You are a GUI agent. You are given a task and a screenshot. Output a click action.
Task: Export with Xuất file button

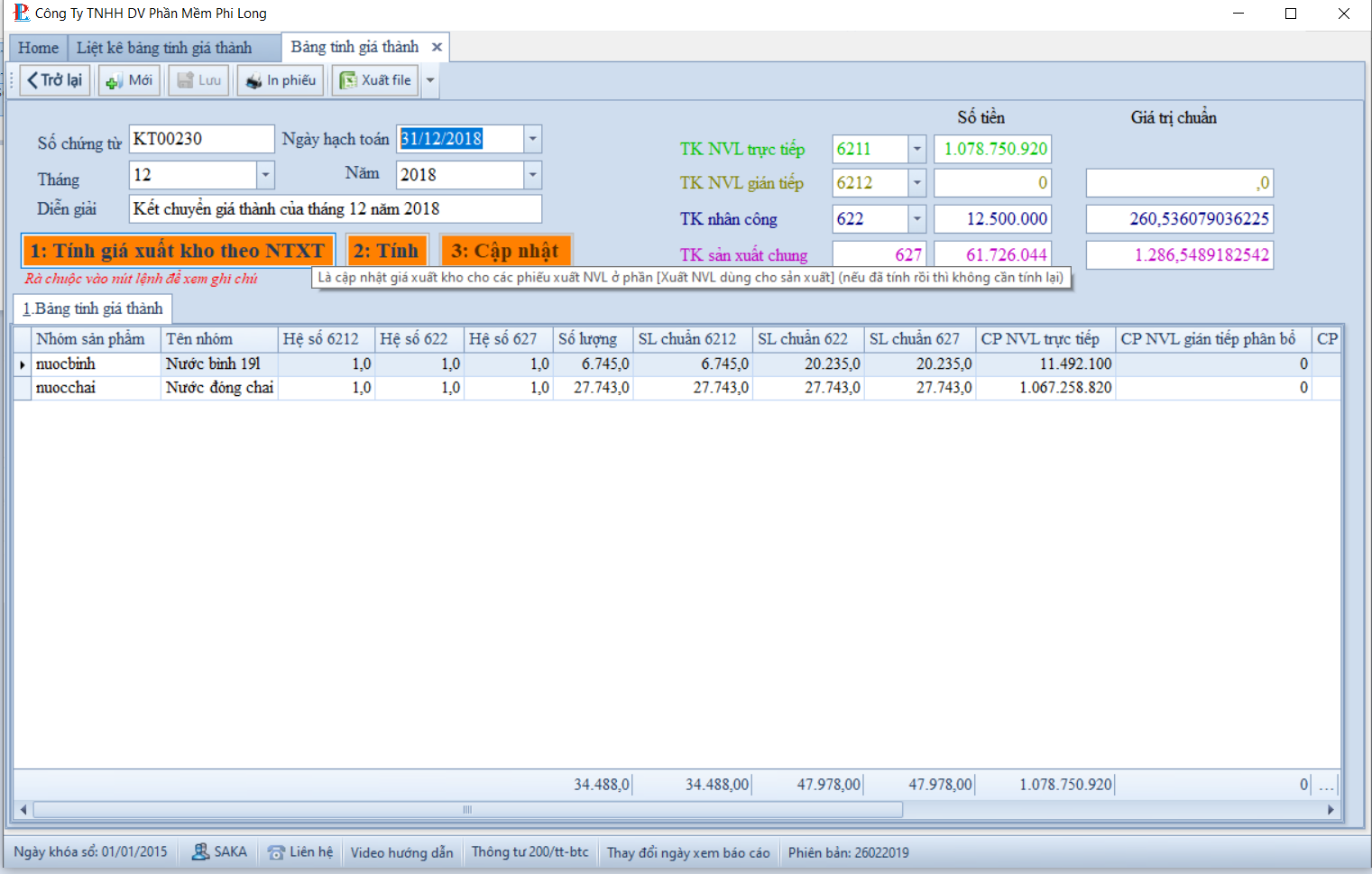coord(375,80)
